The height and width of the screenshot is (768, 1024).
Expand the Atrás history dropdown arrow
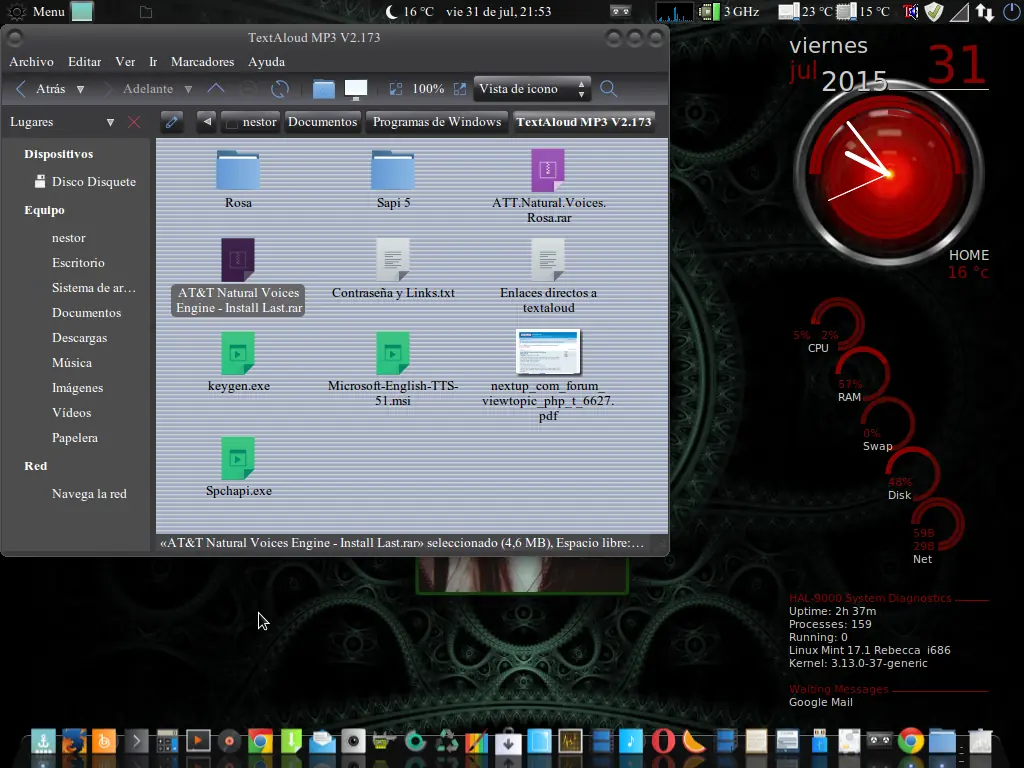click(x=80, y=89)
